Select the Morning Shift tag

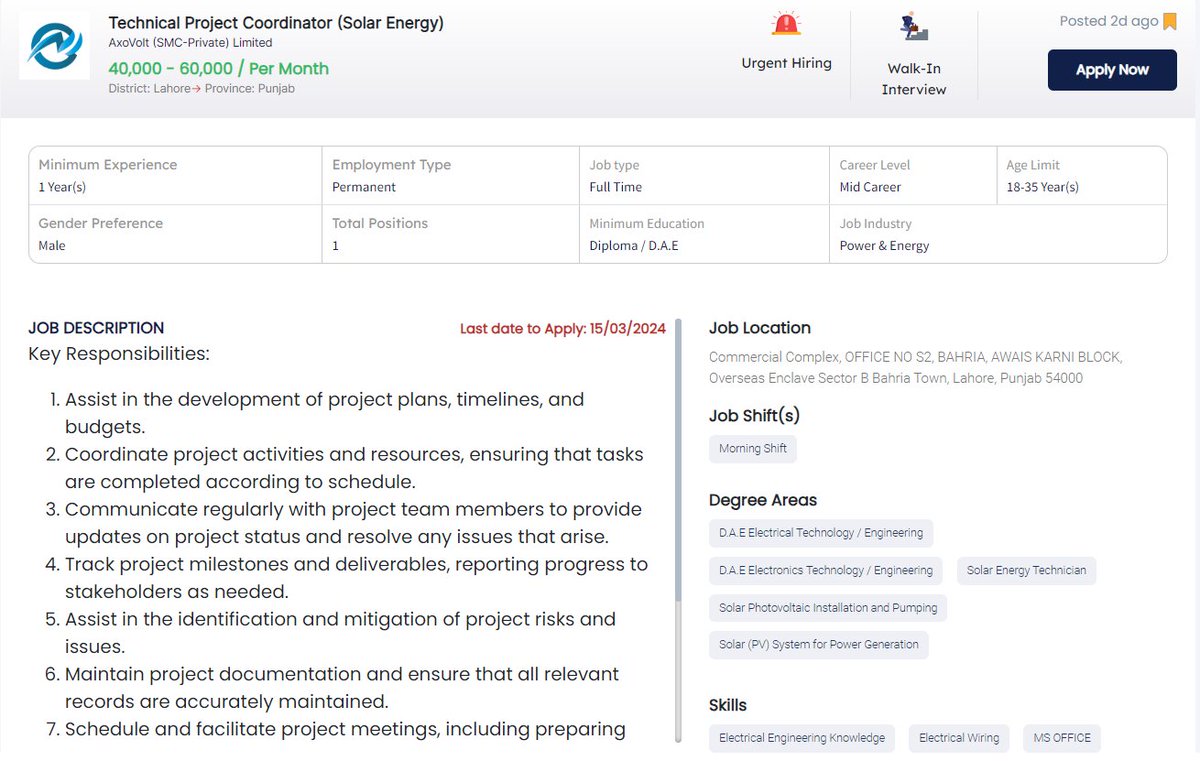pyautogui.click(x=753, y=449)
